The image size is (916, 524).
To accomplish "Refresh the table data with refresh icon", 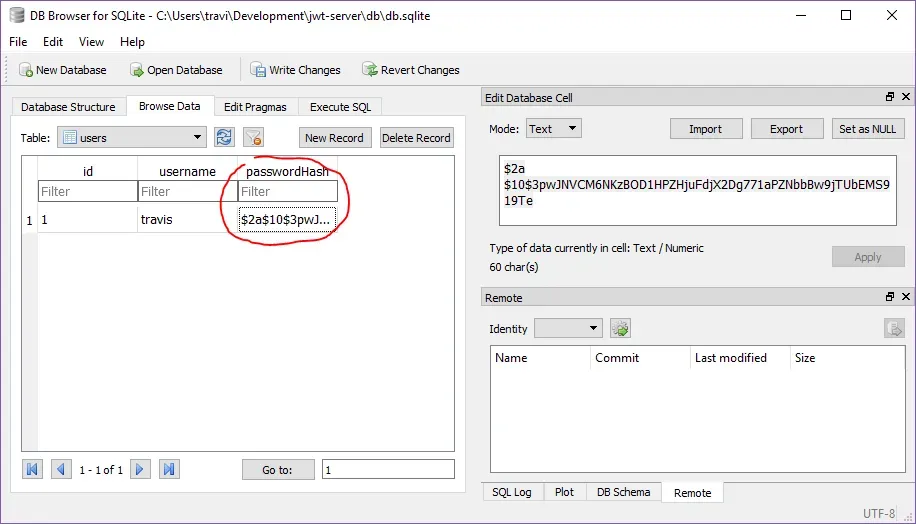I will tap(225, 138).
